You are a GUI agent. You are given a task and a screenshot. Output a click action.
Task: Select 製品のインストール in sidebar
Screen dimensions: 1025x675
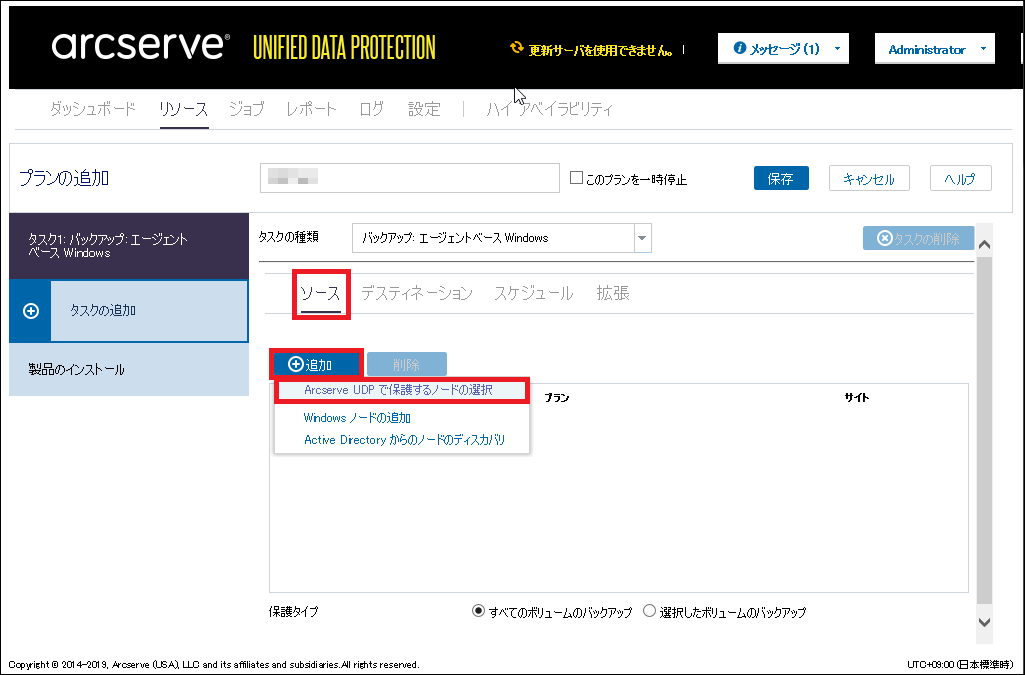pos(129,369)
